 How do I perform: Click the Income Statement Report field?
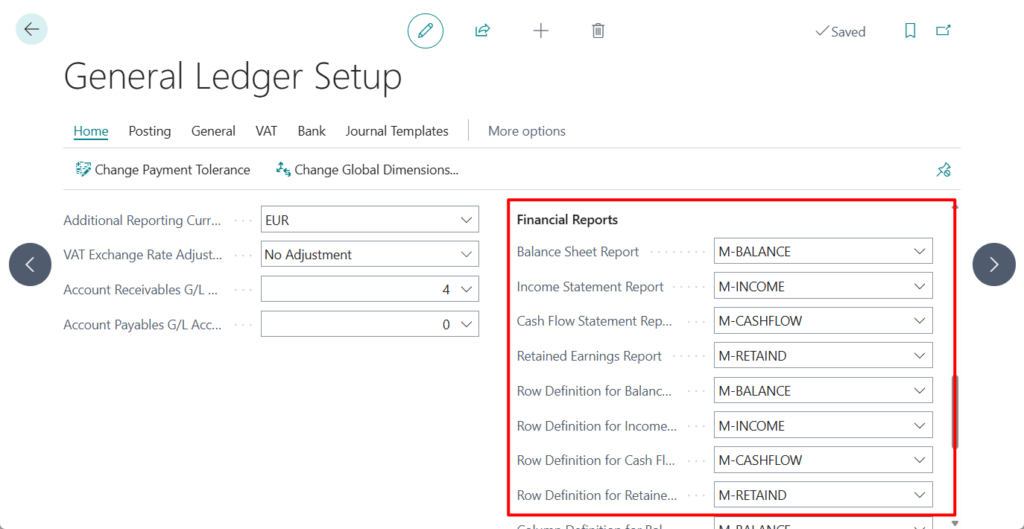pos(810,287)
